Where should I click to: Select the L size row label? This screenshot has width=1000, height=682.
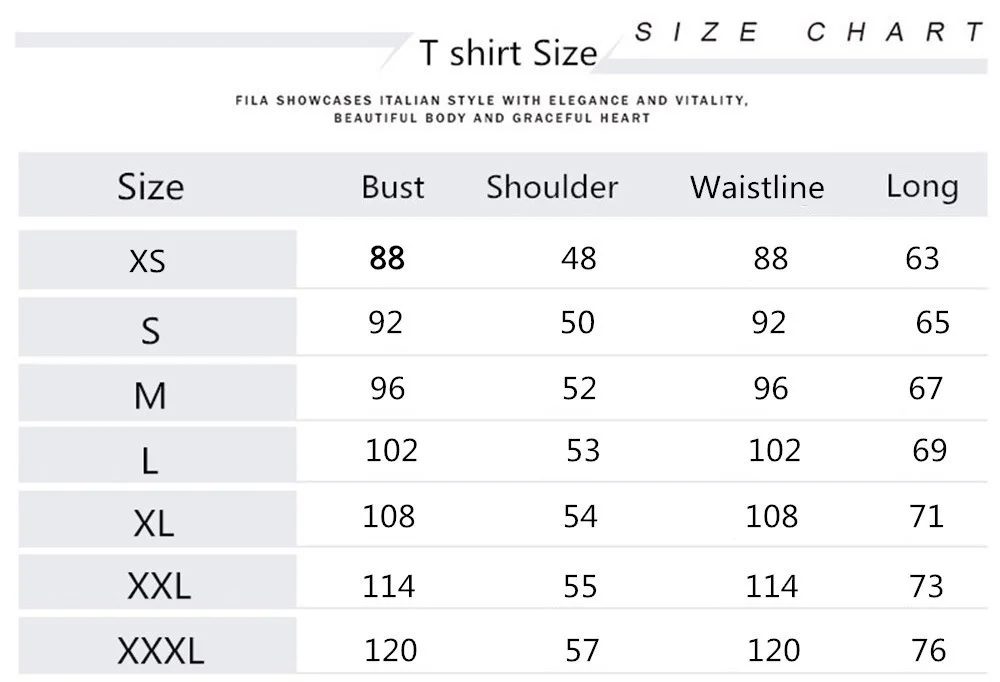pyautogui.click(x=150, y=461)
